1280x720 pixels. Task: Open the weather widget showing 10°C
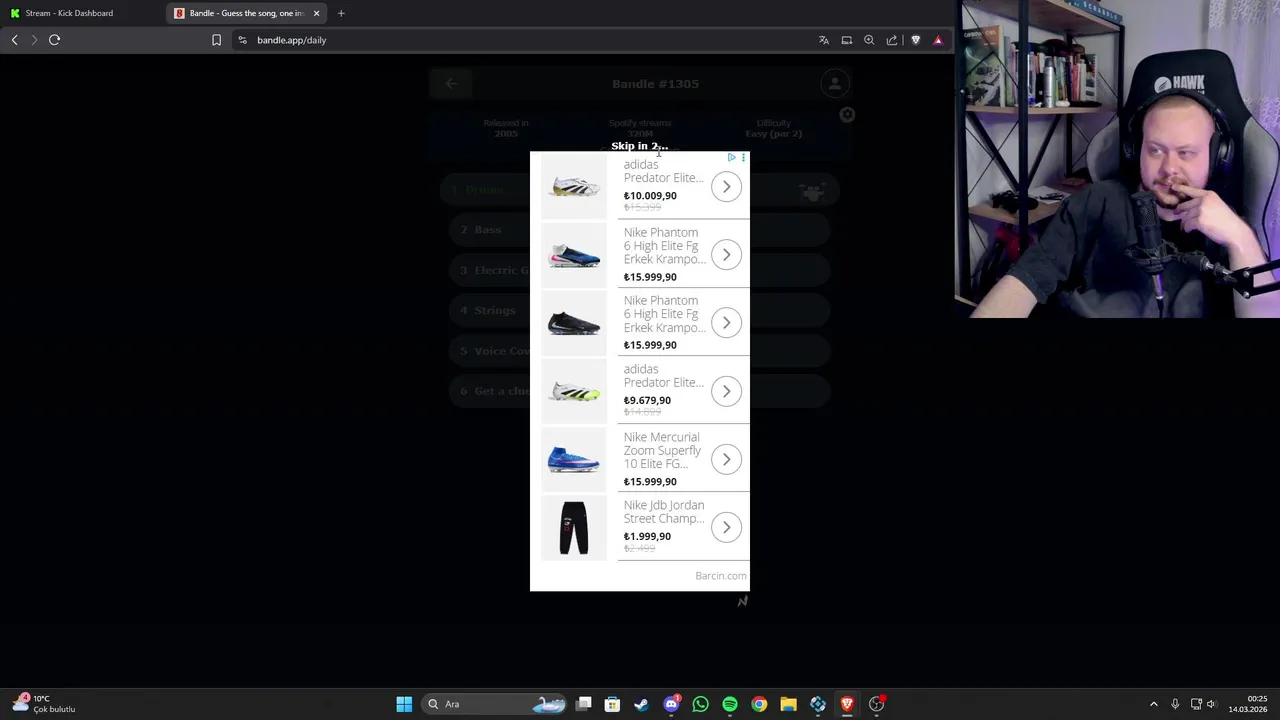coord(44,704)
